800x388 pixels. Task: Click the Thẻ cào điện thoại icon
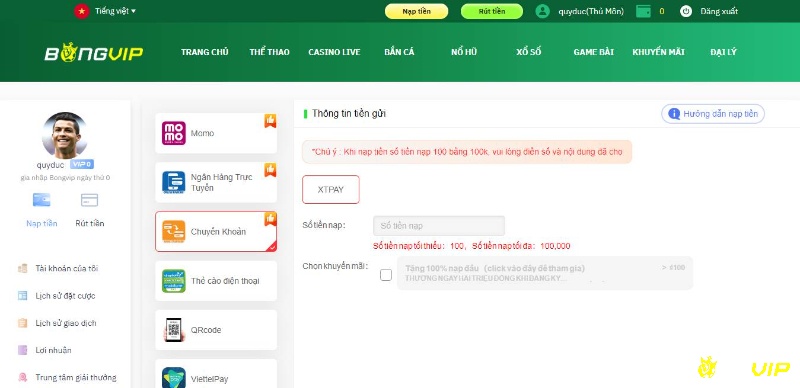[173, 281]
